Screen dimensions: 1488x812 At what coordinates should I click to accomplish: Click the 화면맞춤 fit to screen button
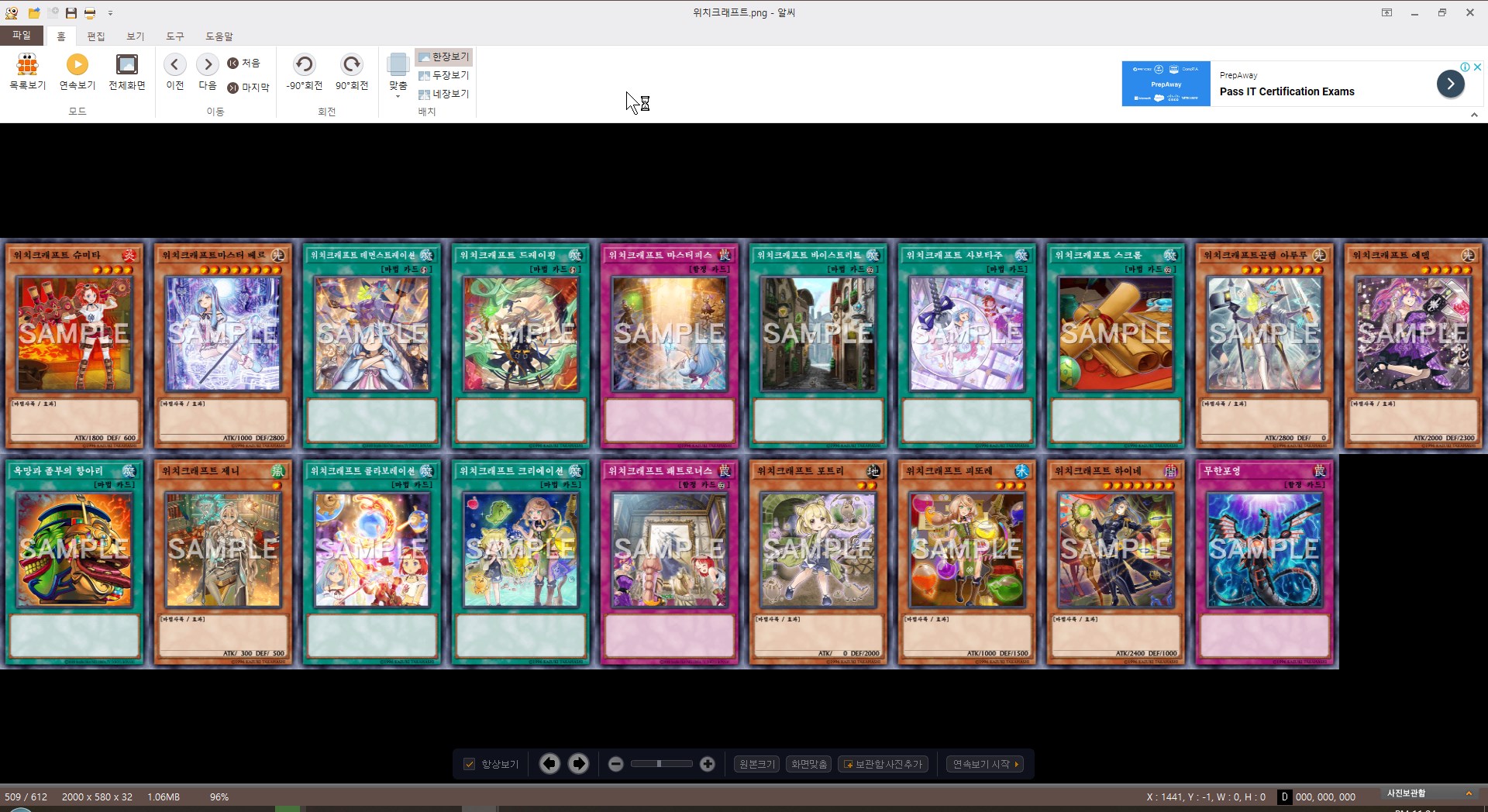click(x=809, y=764)
